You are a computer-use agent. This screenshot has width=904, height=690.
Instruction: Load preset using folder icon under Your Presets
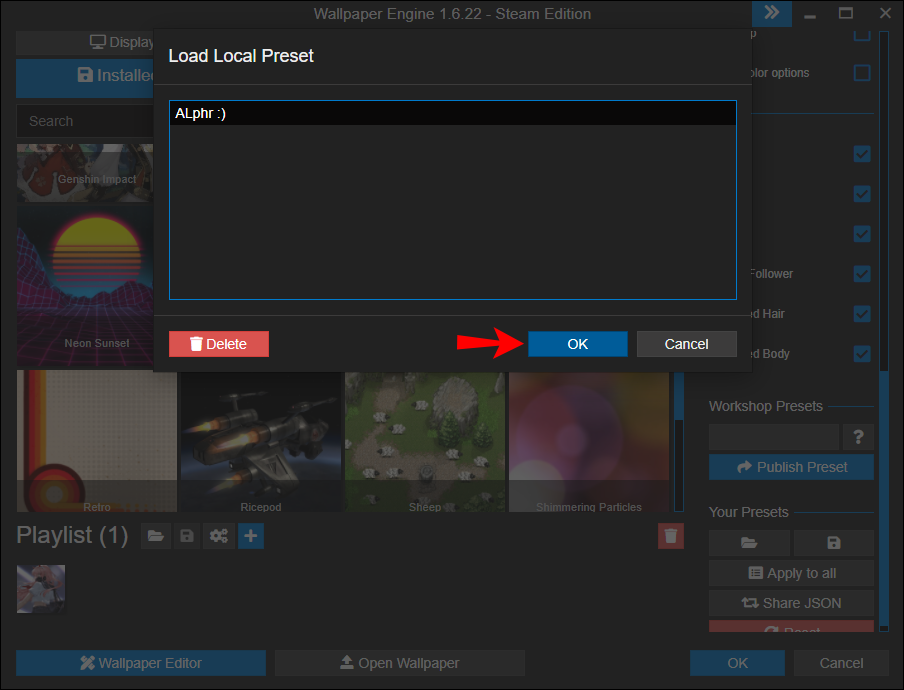click(749, 543)
